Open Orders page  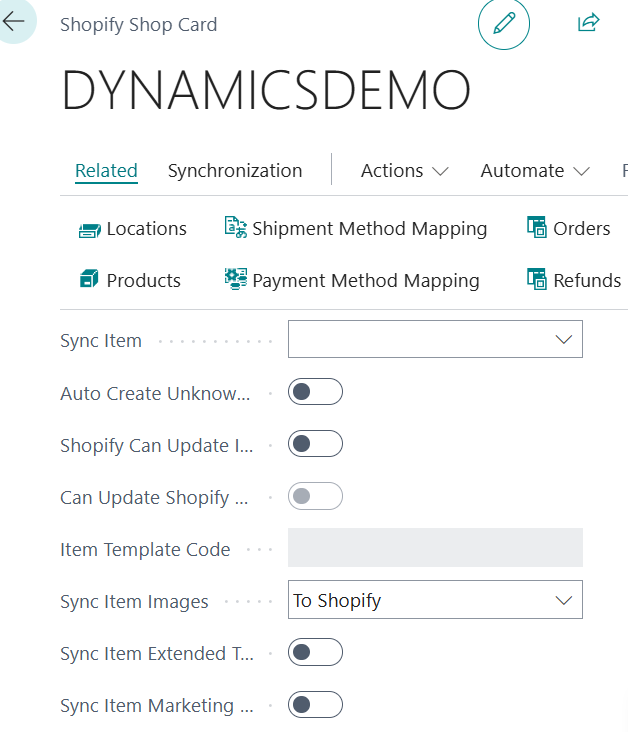(x=569, y=228)
